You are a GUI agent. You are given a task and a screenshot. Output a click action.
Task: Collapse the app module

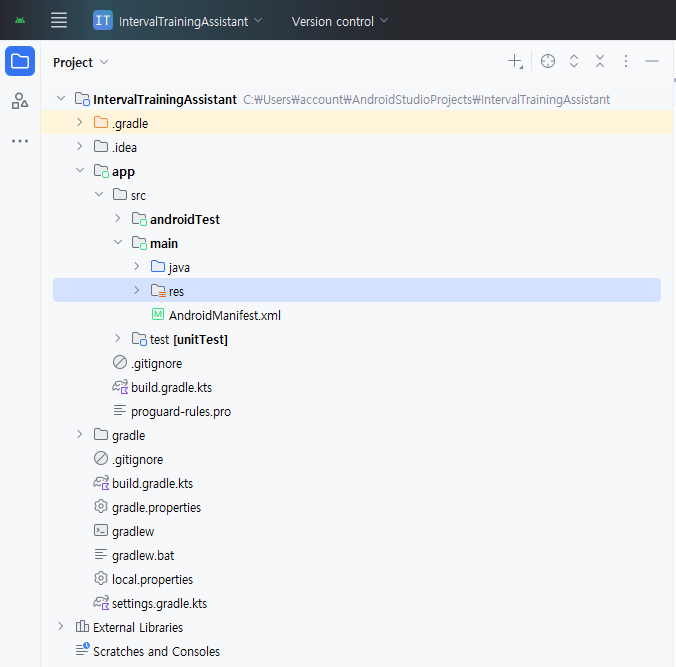pyautogui.click(x=80, y=170)
